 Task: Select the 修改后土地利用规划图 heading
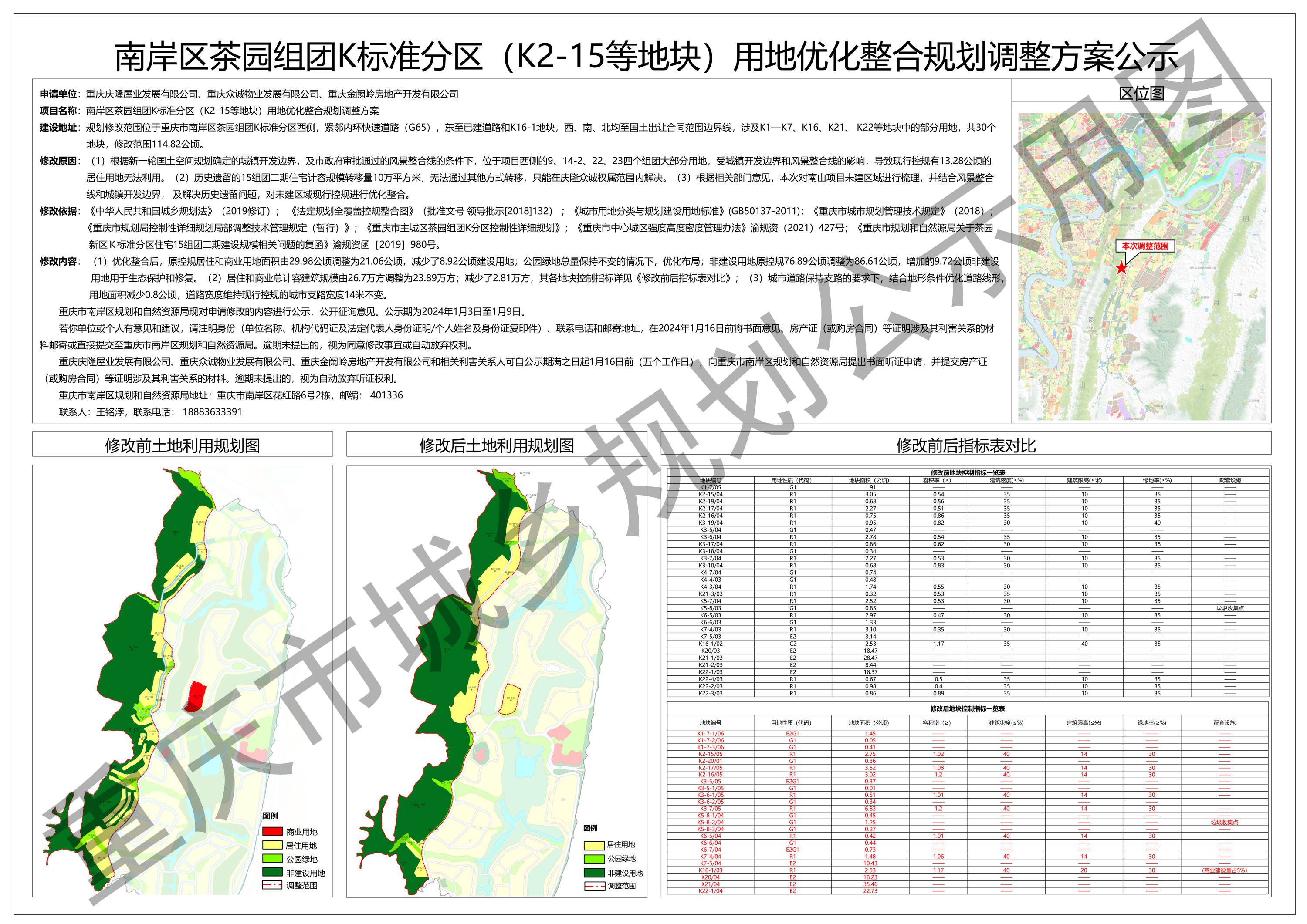pyautogui.click(x=496, y=445)
